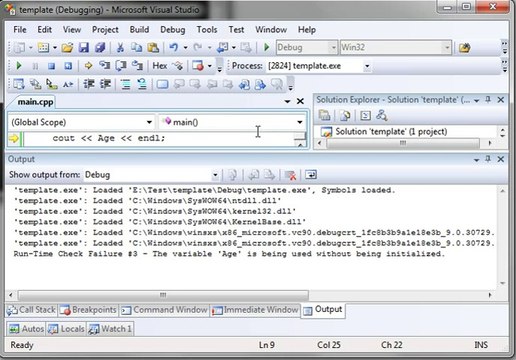Stop debugging with the blue square icon
This screenshot has height=360, width=516.
tap(51, 66)
